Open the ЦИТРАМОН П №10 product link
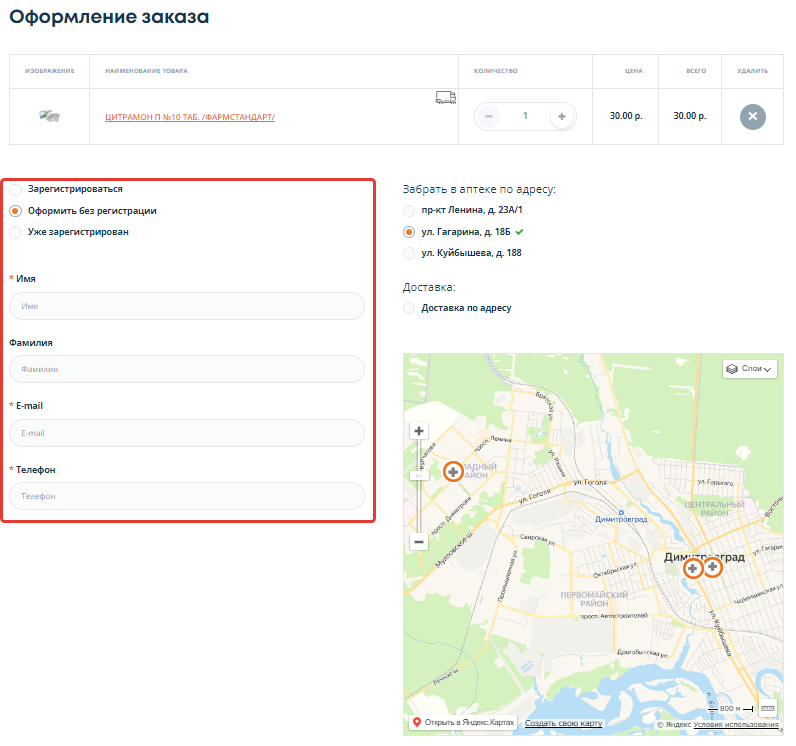 coord(189,117)
